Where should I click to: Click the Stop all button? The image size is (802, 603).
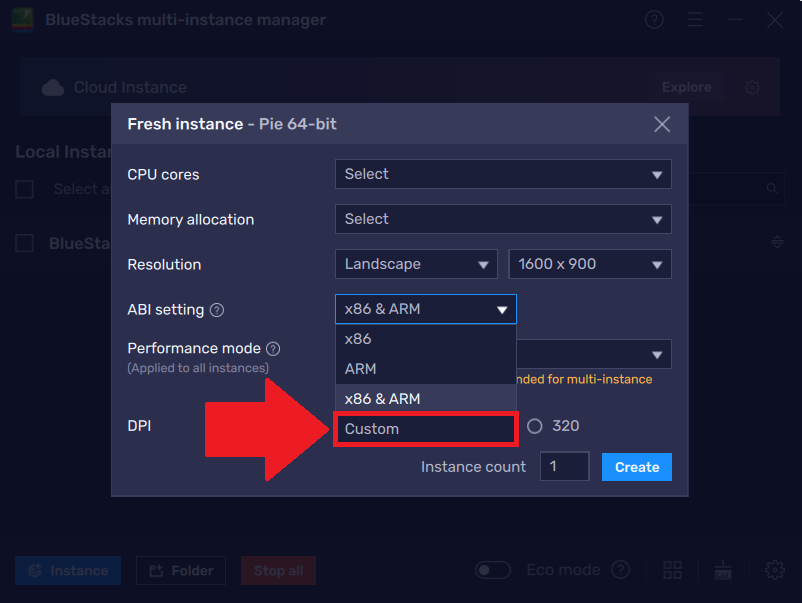(x=278, y=570)
